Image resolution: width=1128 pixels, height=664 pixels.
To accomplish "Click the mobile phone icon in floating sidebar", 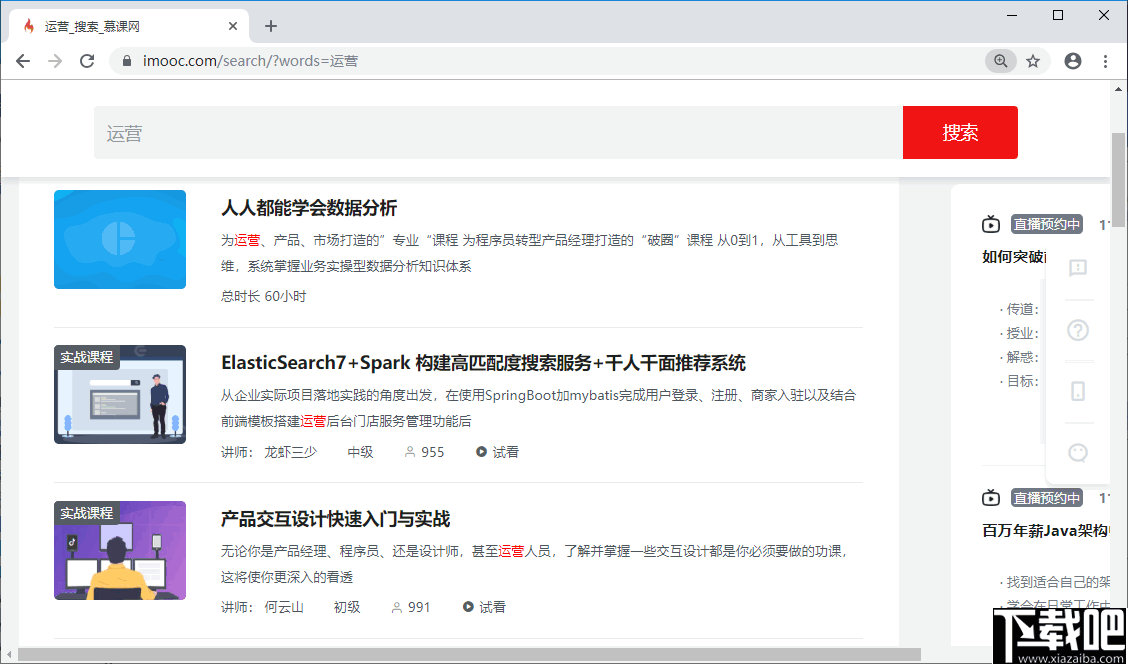I will pyautogui.click(x=1077, y=391).
